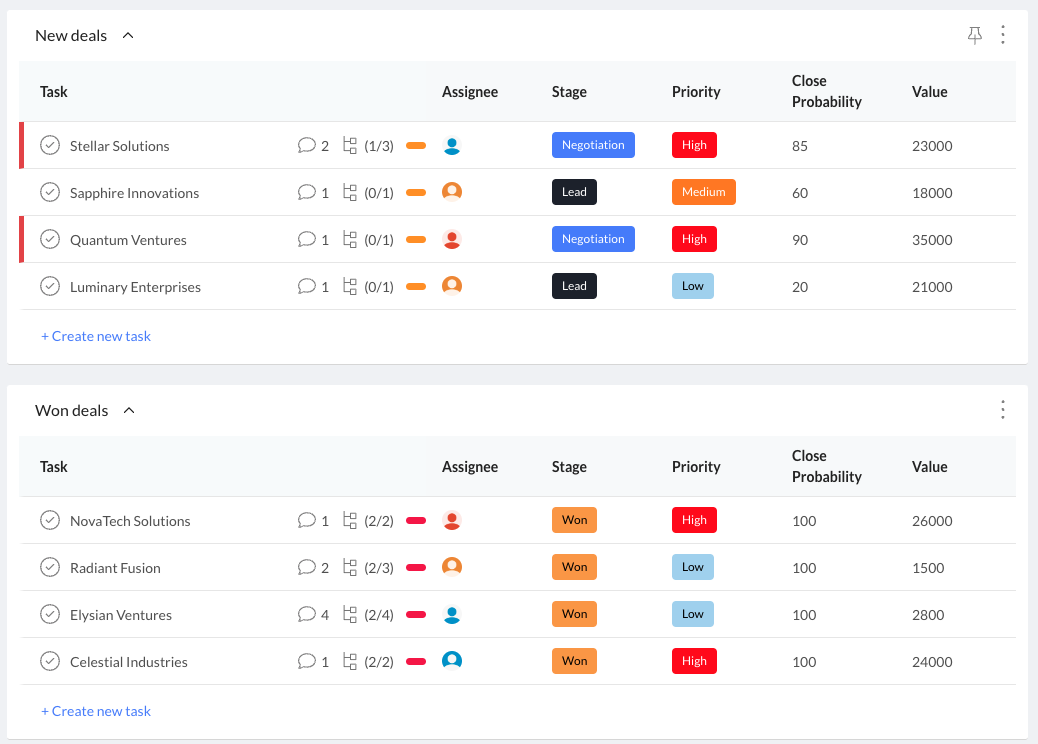Image resolution: width=1038 pixels, height=744 pixels.
Task: Toggle completion of NovaTech Solutions
Action: pos(50,520)
